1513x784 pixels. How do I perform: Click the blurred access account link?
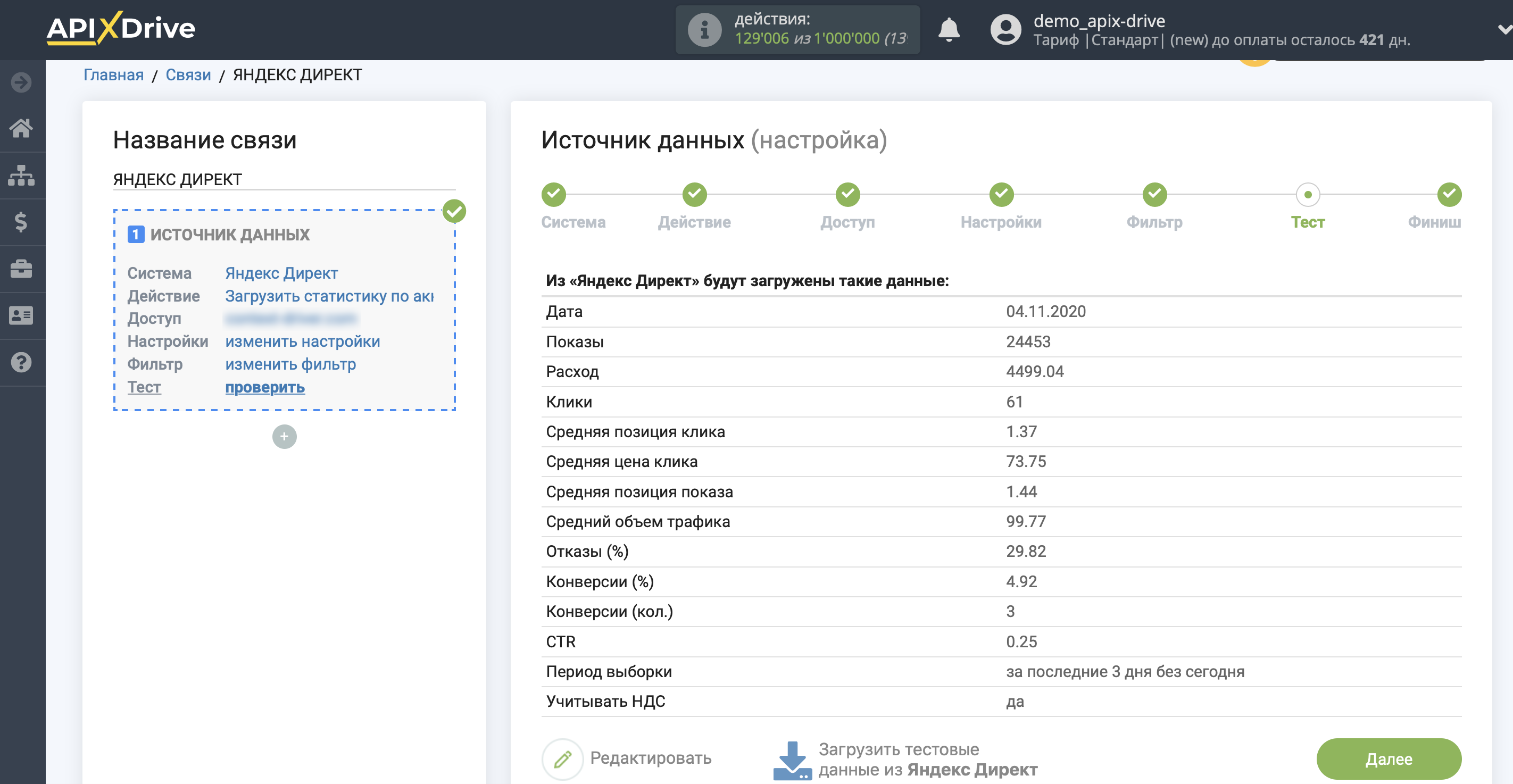290,318
